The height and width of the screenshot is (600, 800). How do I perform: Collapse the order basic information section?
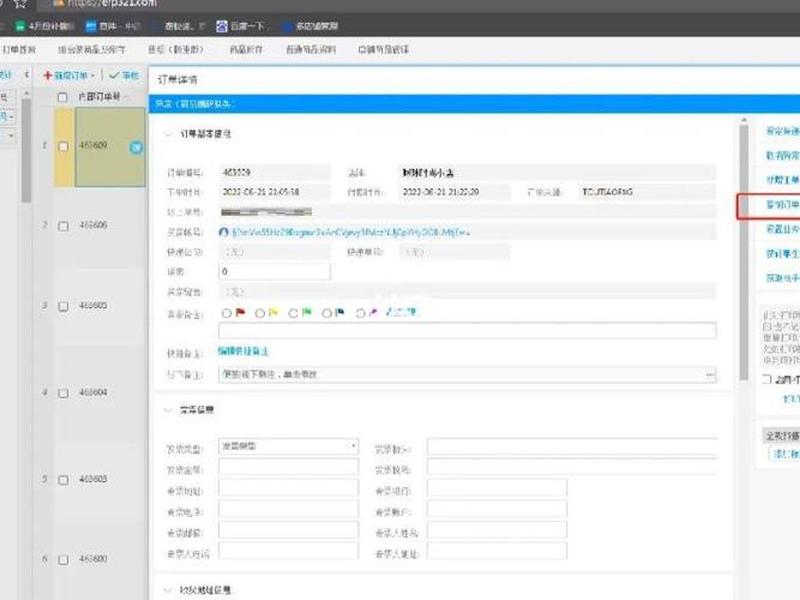click(167, 134)
